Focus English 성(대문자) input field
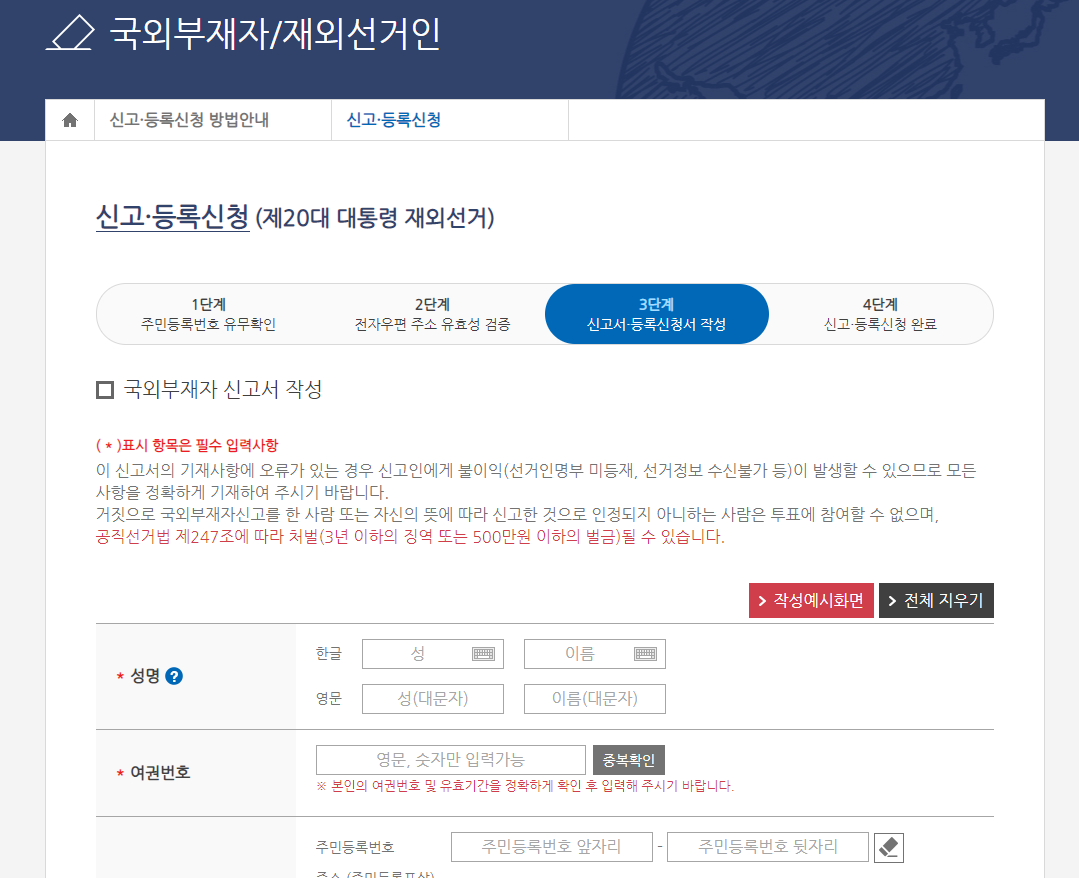Viewport: 1079px width, 878px height. [x=433, y=698]
